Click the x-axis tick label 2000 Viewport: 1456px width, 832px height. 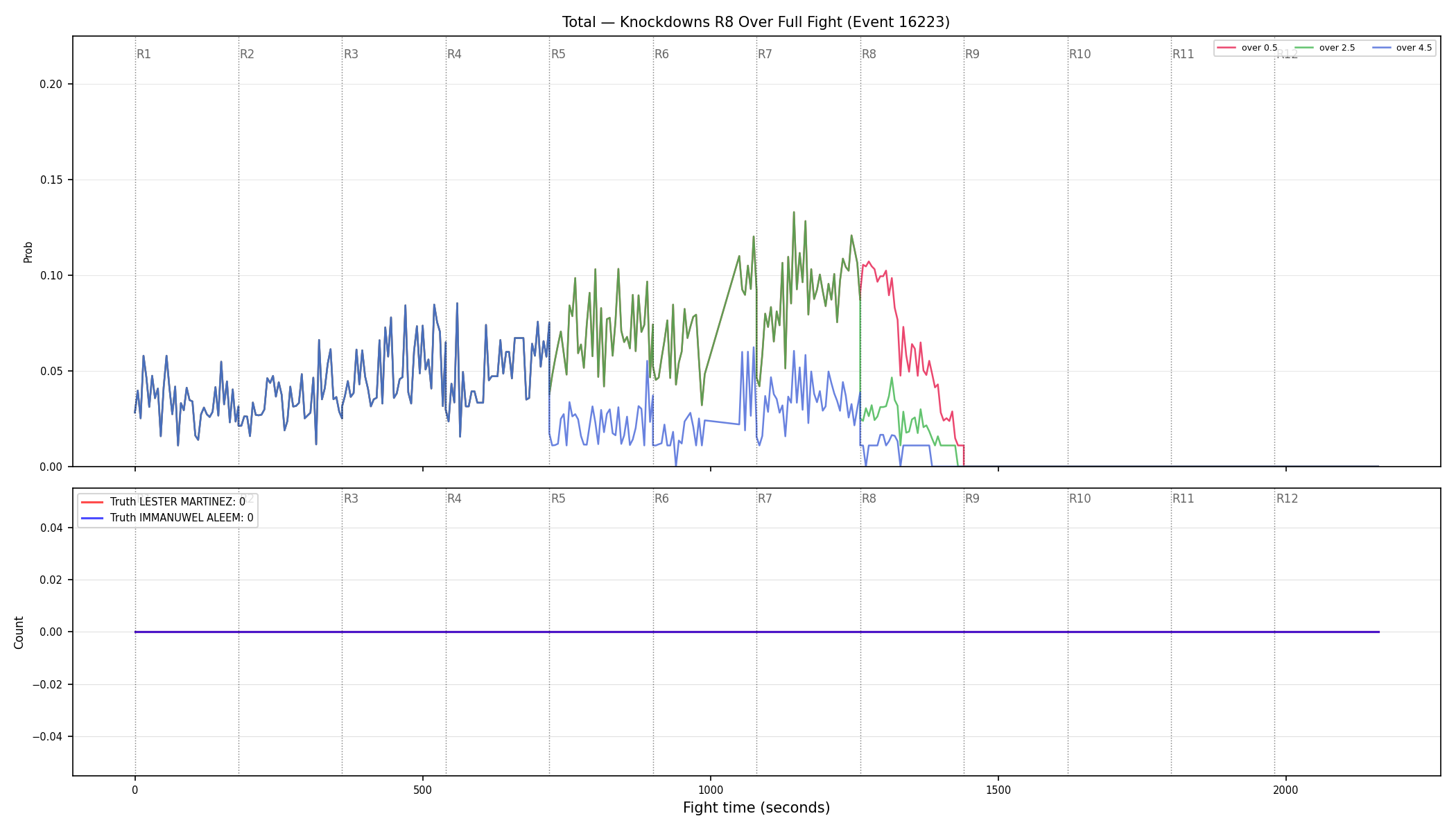point(1286,790)
